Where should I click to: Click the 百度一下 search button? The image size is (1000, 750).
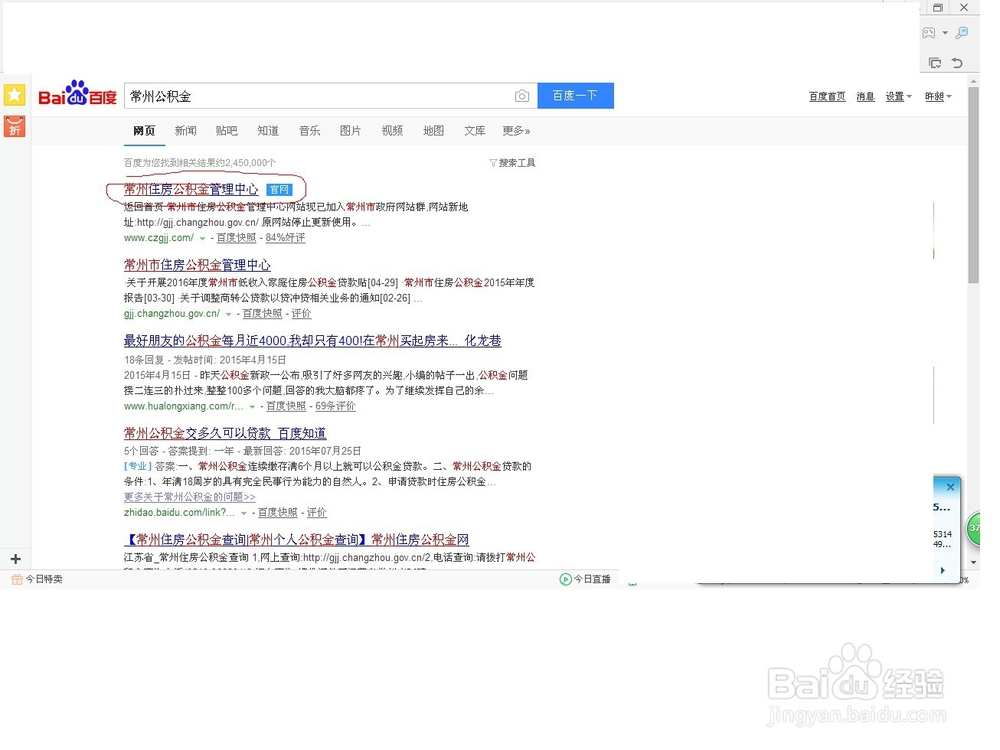pos(575,96)
